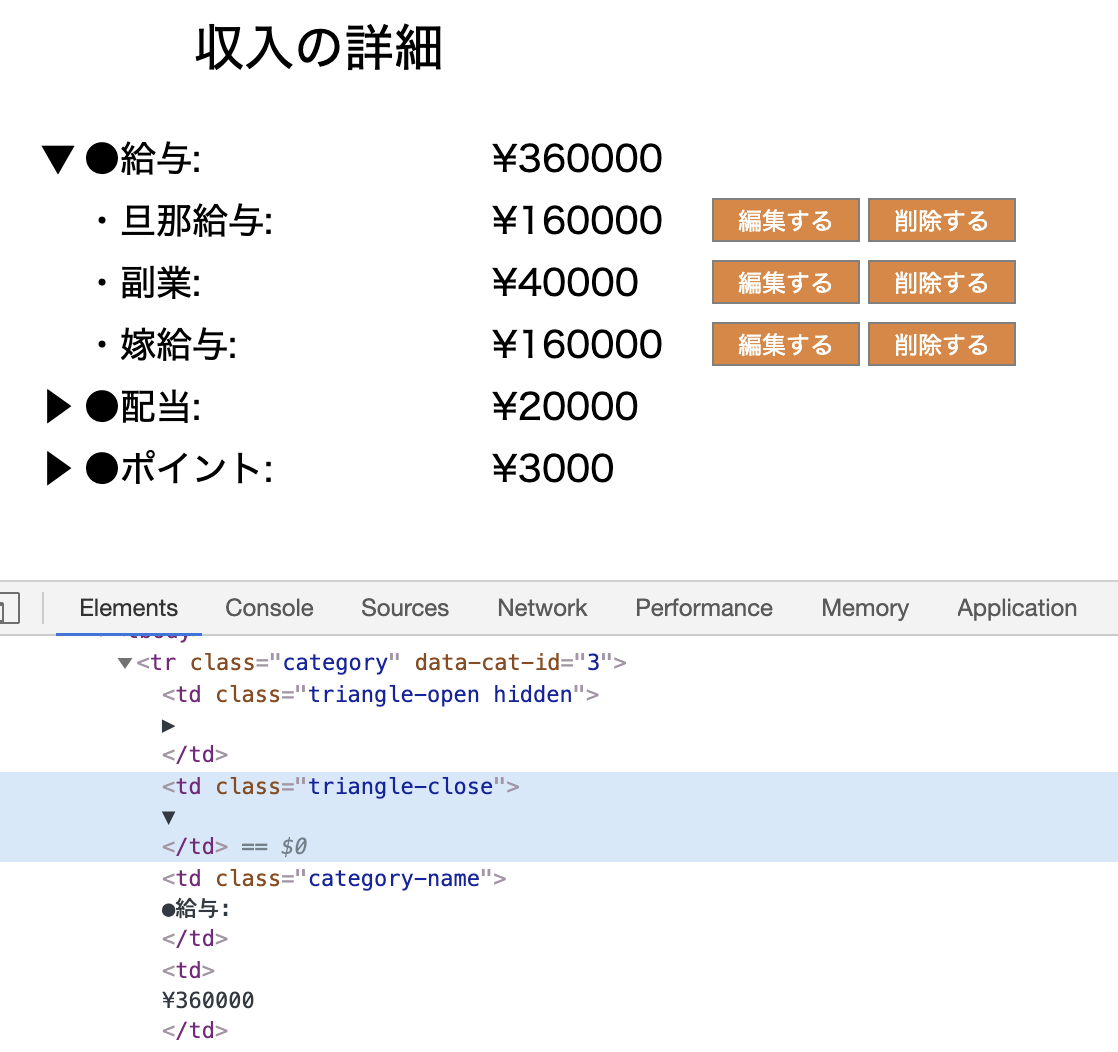Click the ▼ text node in DOM tree

169,817
